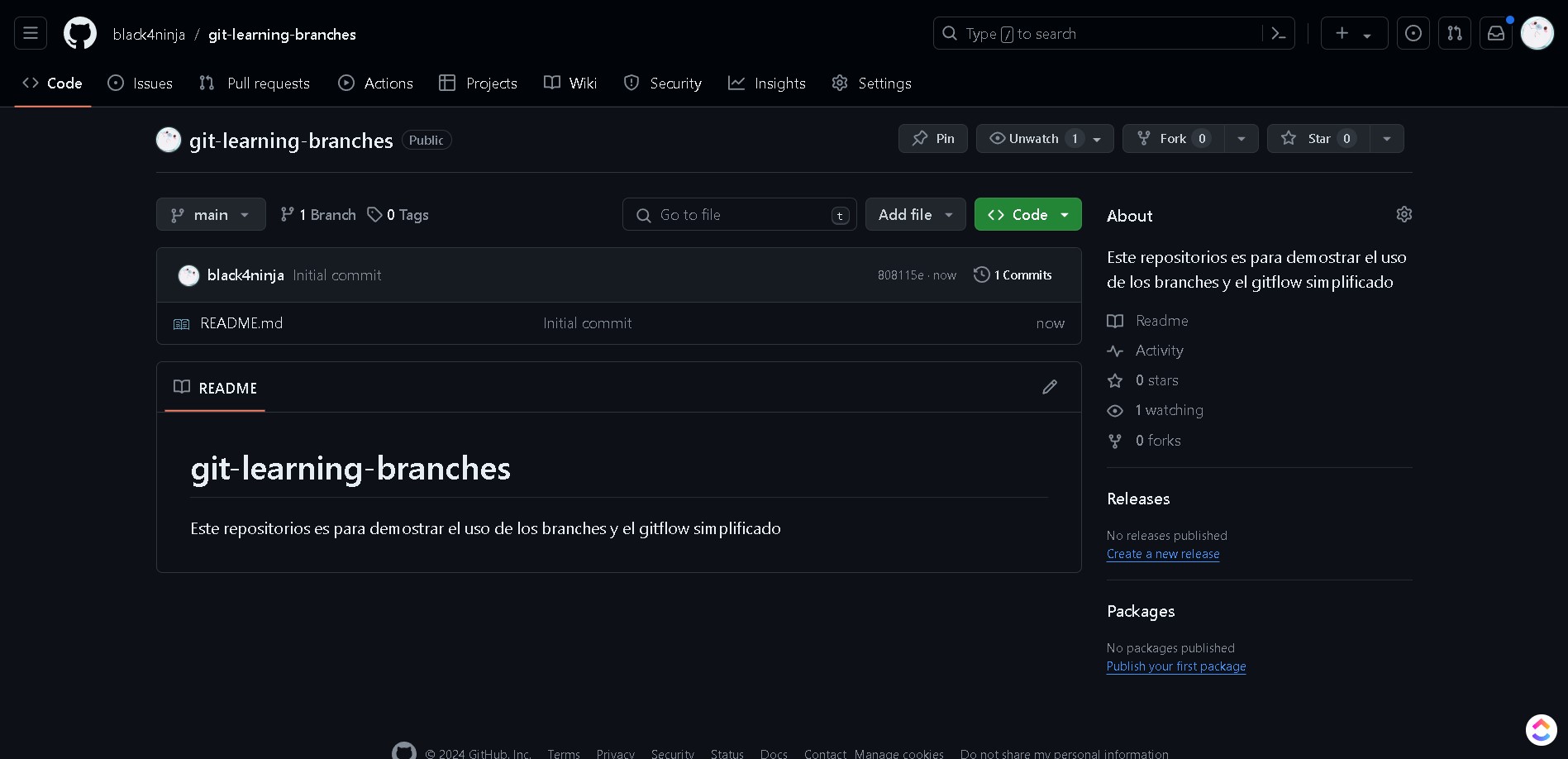The image size is (1568, 759).
Task: Click Create a new release link
Action: [1162, 554]
